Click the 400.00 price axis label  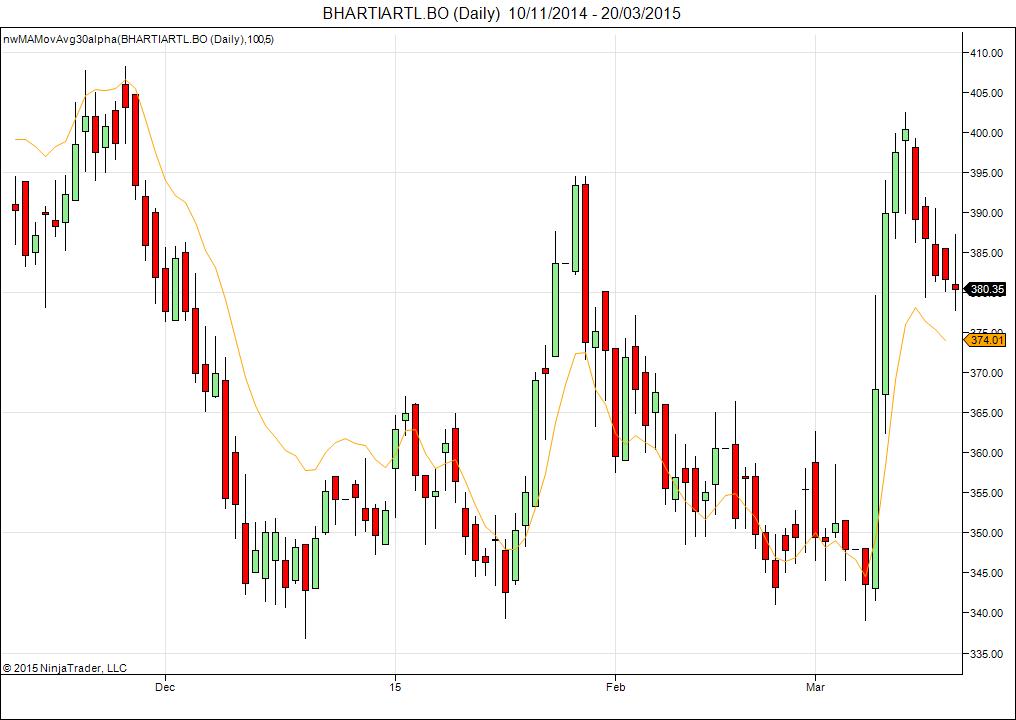coord(987,133)
